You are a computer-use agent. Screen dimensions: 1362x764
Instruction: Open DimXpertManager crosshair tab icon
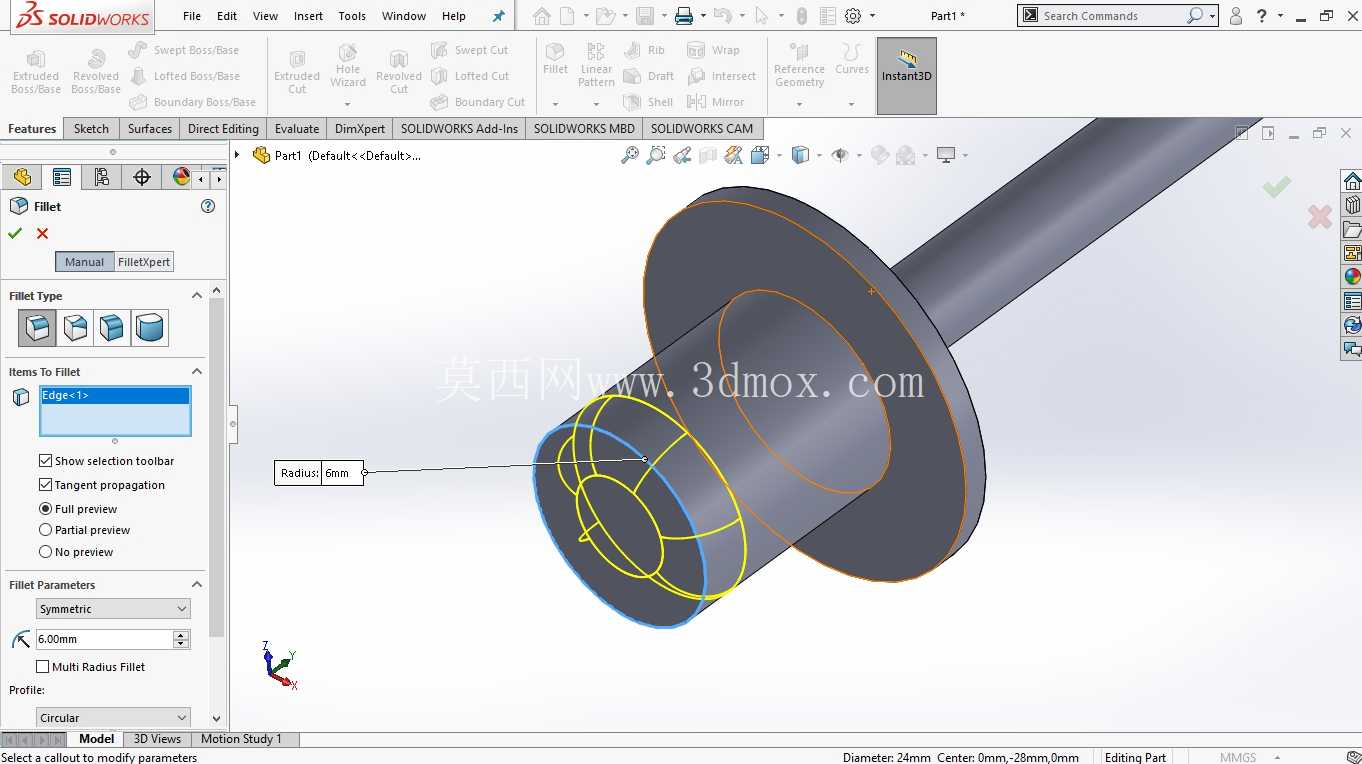pos(142,177)
